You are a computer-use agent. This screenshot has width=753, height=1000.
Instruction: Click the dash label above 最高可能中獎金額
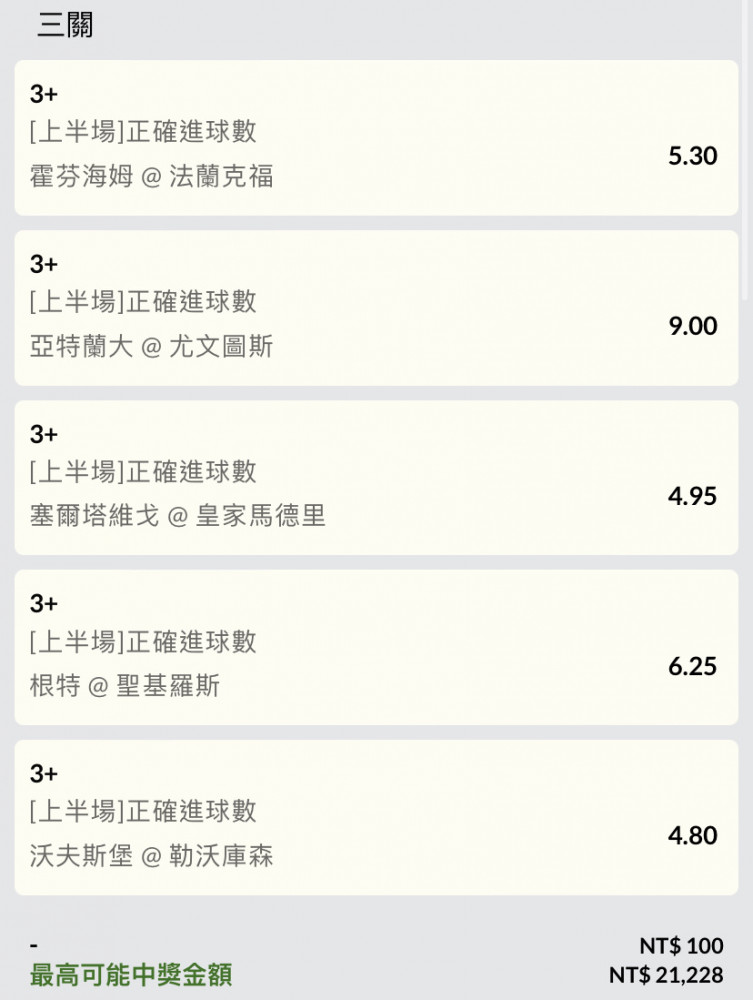click(x=34, y=945)
